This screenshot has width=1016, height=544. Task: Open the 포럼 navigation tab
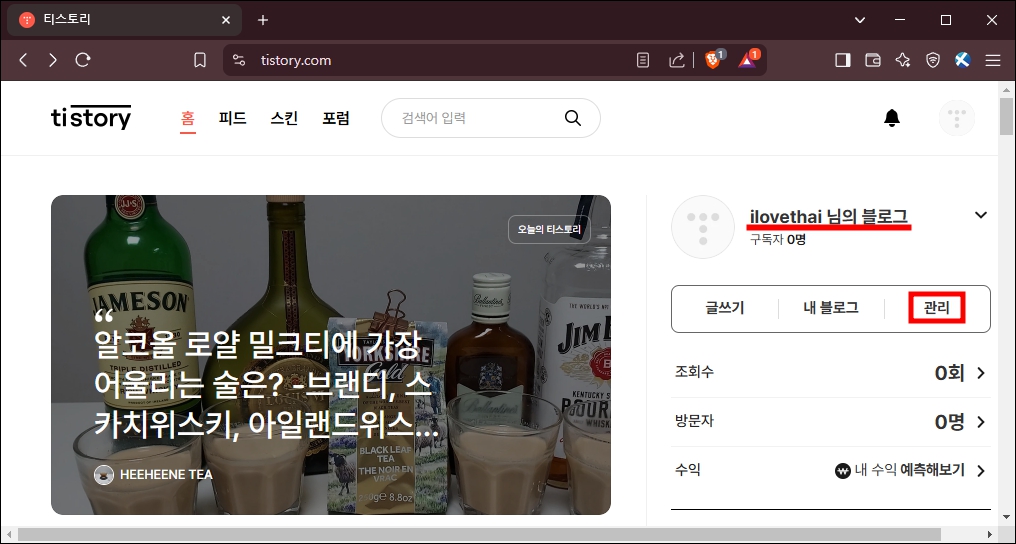coord(336,118)
